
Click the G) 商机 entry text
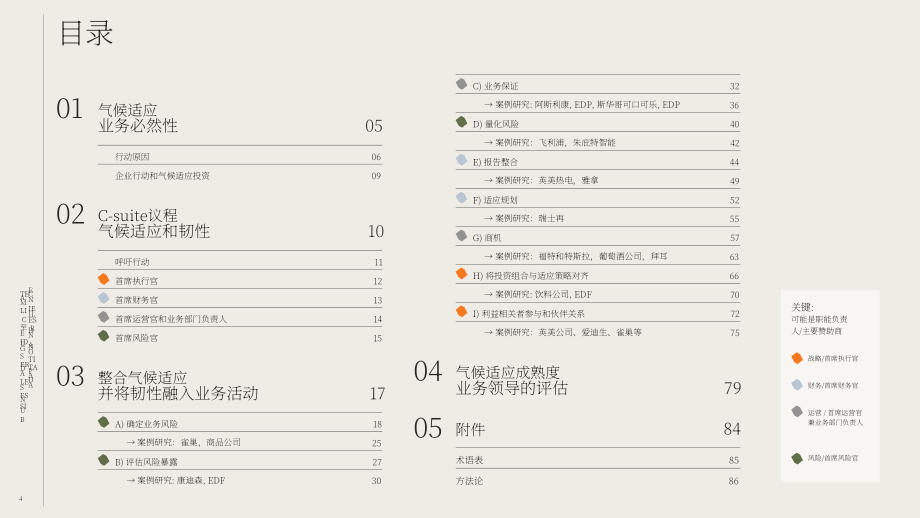487,238
